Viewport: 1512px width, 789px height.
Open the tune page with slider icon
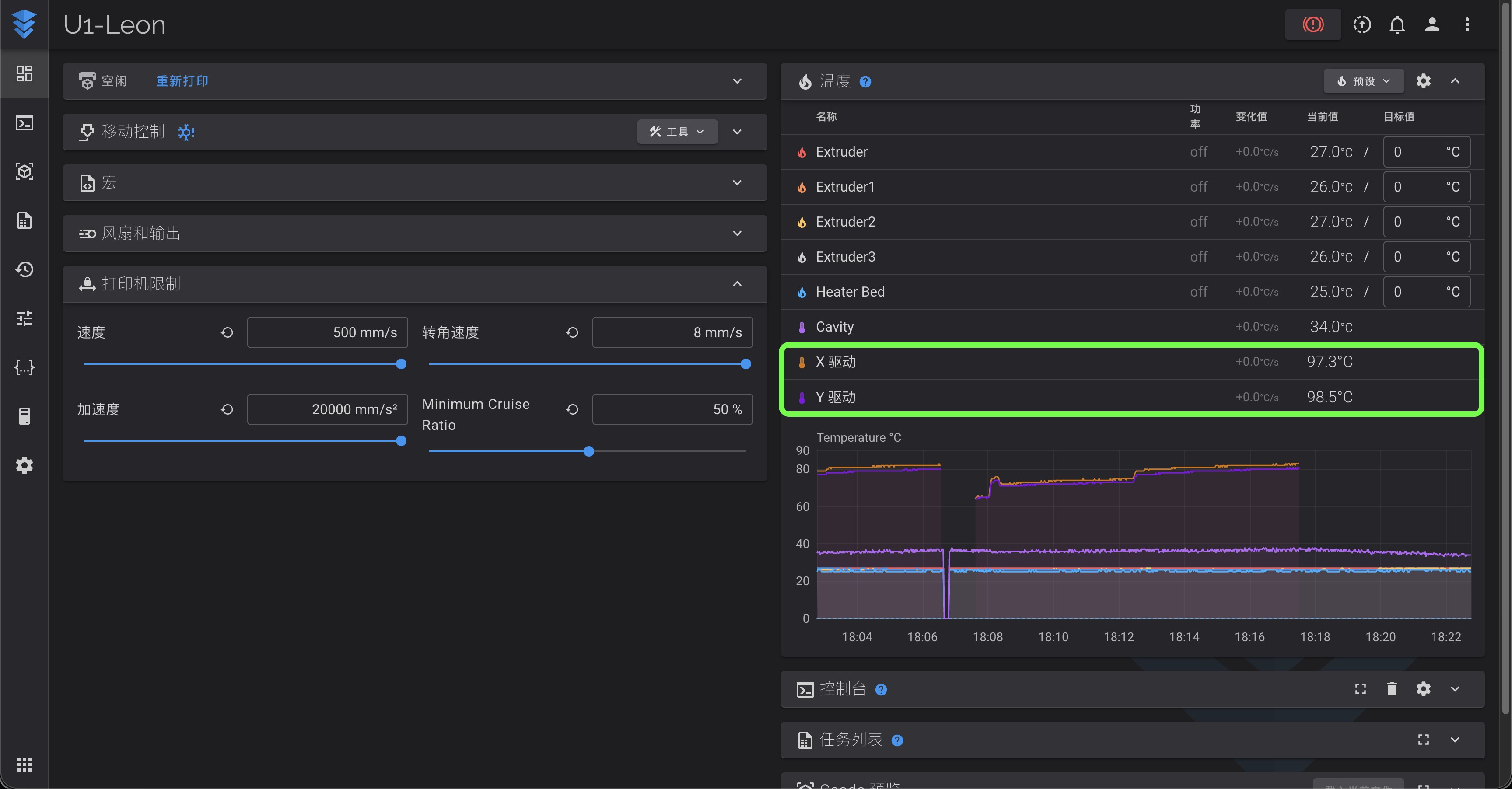(x=24, y=318)
